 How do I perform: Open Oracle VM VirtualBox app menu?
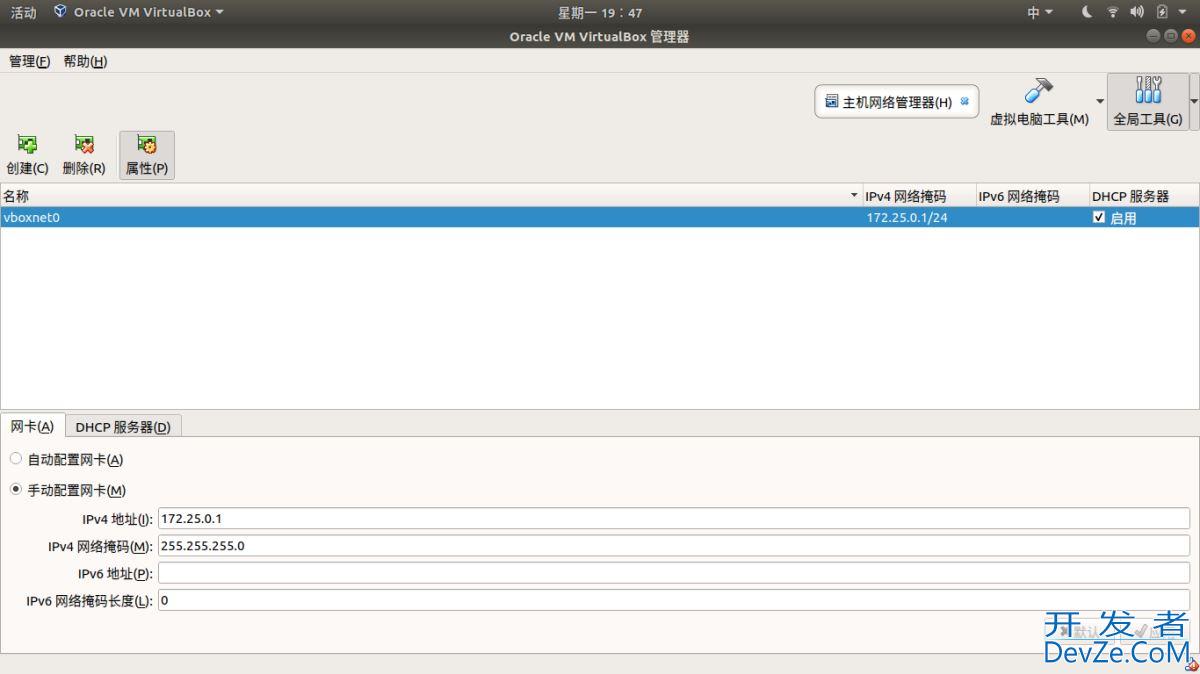pyautogui.click(x=139, y=12)
